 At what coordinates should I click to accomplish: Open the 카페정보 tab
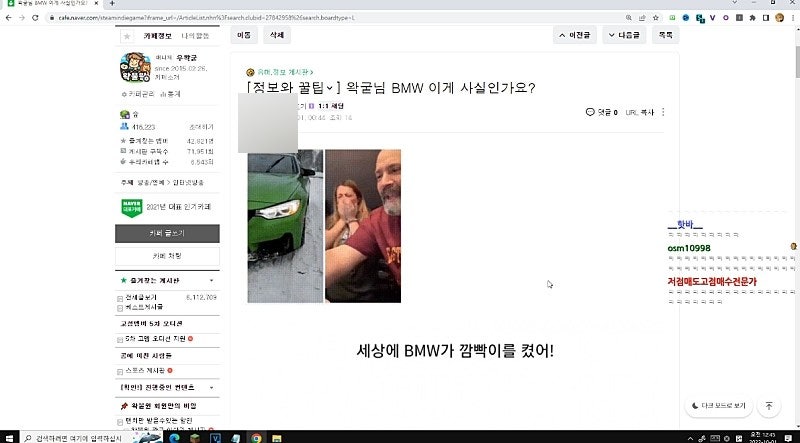(158, 36)
